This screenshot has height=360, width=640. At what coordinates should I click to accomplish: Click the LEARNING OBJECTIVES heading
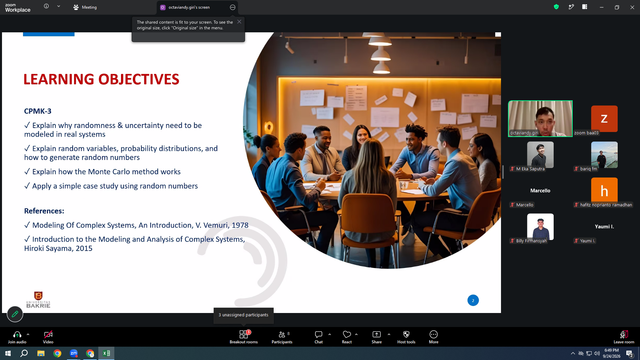point(101,79)
